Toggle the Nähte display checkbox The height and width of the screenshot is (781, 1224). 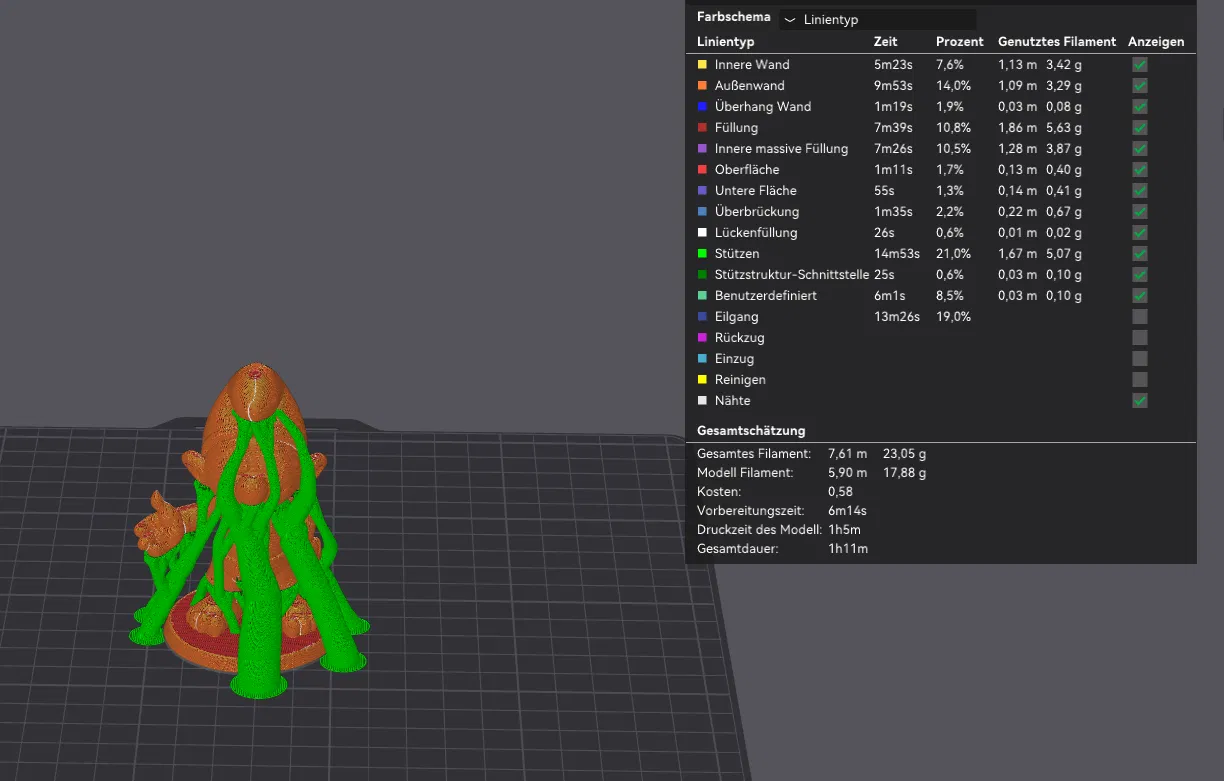pos(1139,401)
